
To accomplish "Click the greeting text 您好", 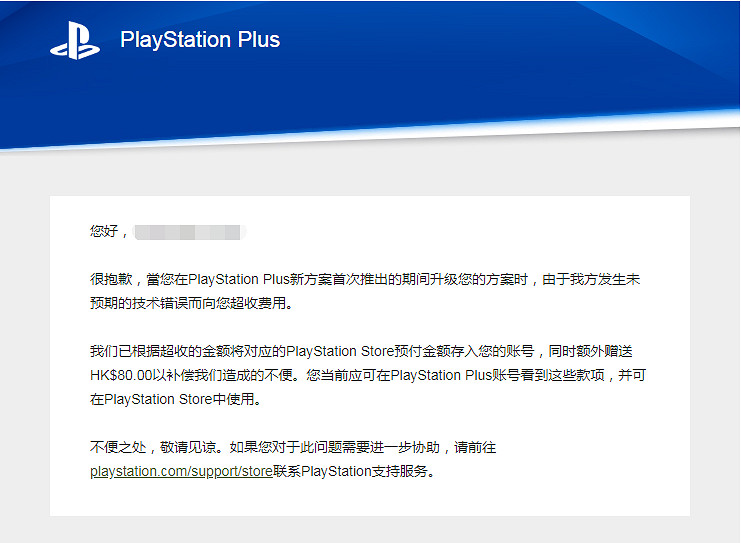I will pyautogui.click(x=103, y=231).
